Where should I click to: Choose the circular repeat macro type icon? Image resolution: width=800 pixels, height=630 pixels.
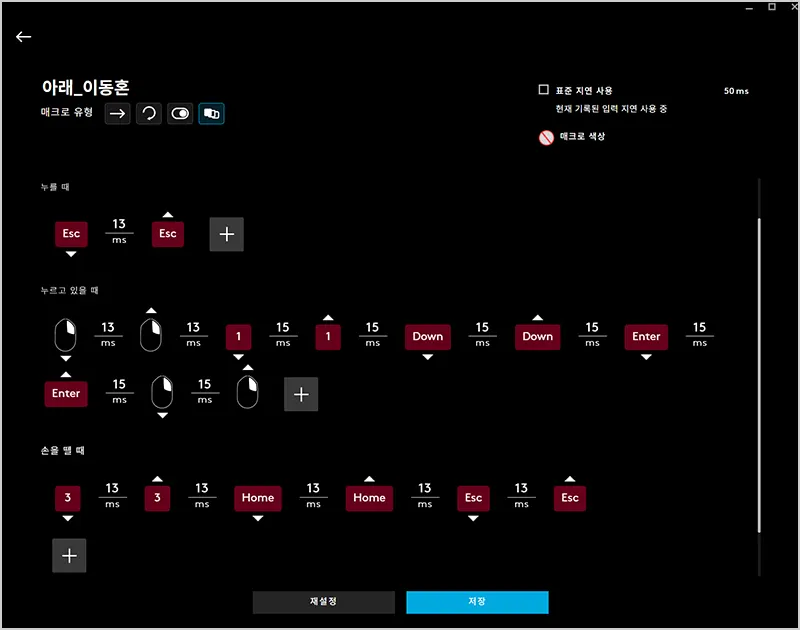pyautogui.click(x=149, y=114)
